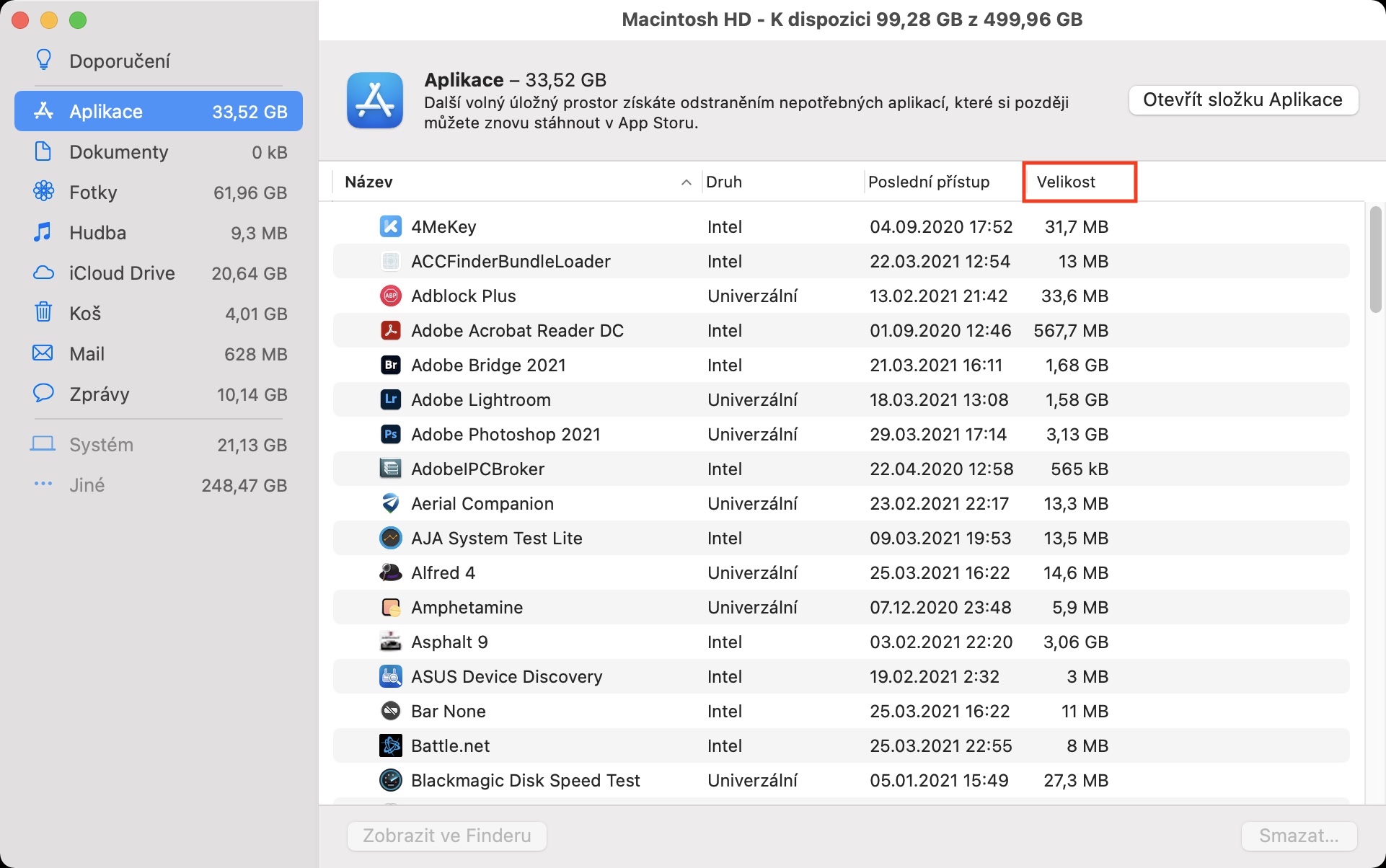This screenshot has width=1386, height=868.
Task: Click the Zobrazit ve Finderu button
Action: coord(446,836)
